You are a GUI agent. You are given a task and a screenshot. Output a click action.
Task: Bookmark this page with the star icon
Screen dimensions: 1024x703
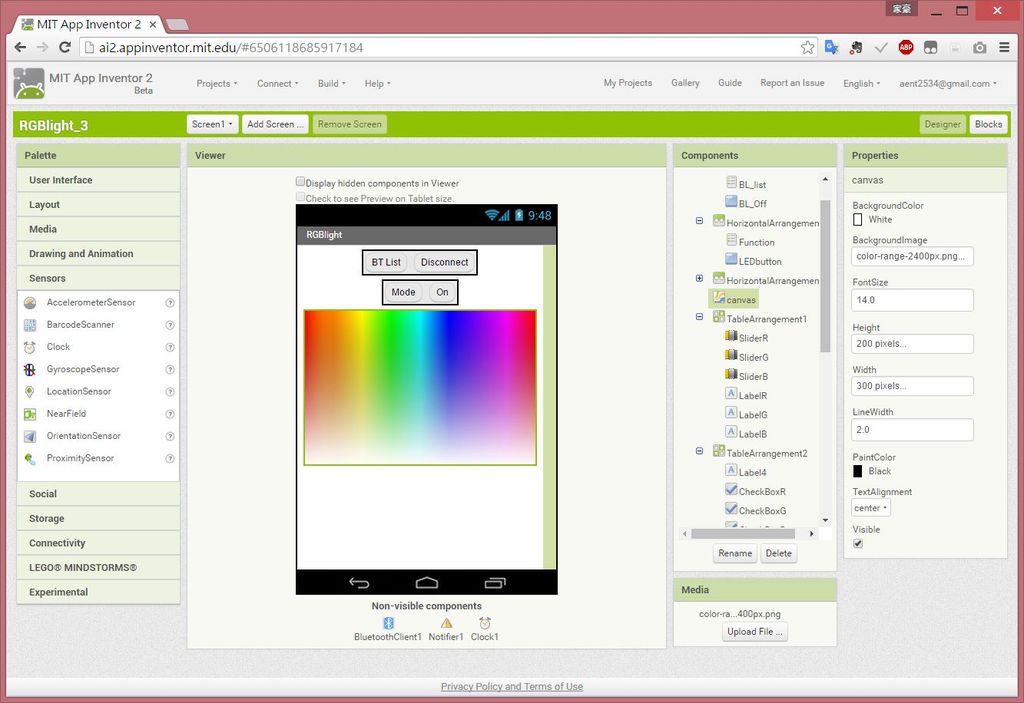click(808, 47)
